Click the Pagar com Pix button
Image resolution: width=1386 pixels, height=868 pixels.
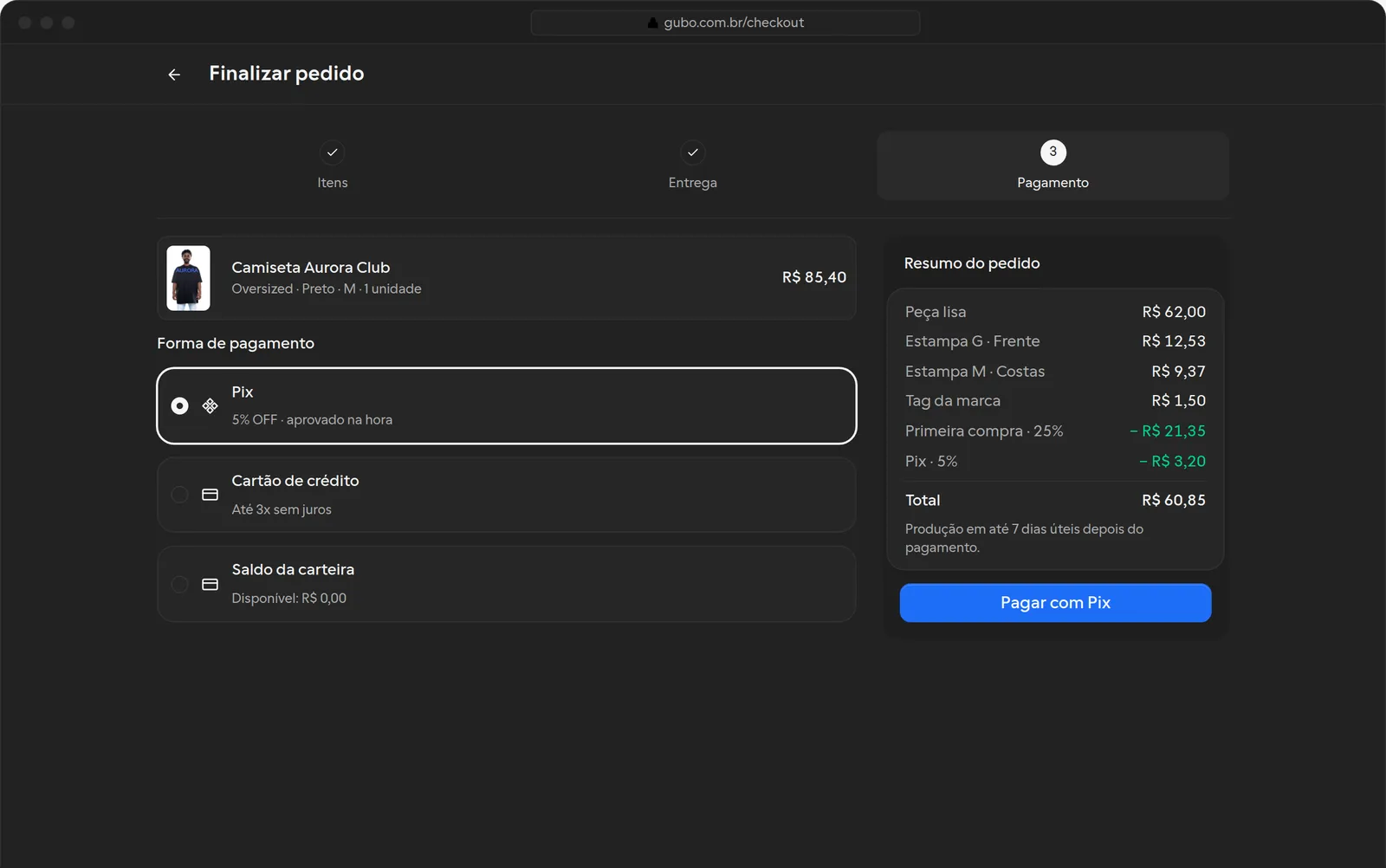(1055, 603)
